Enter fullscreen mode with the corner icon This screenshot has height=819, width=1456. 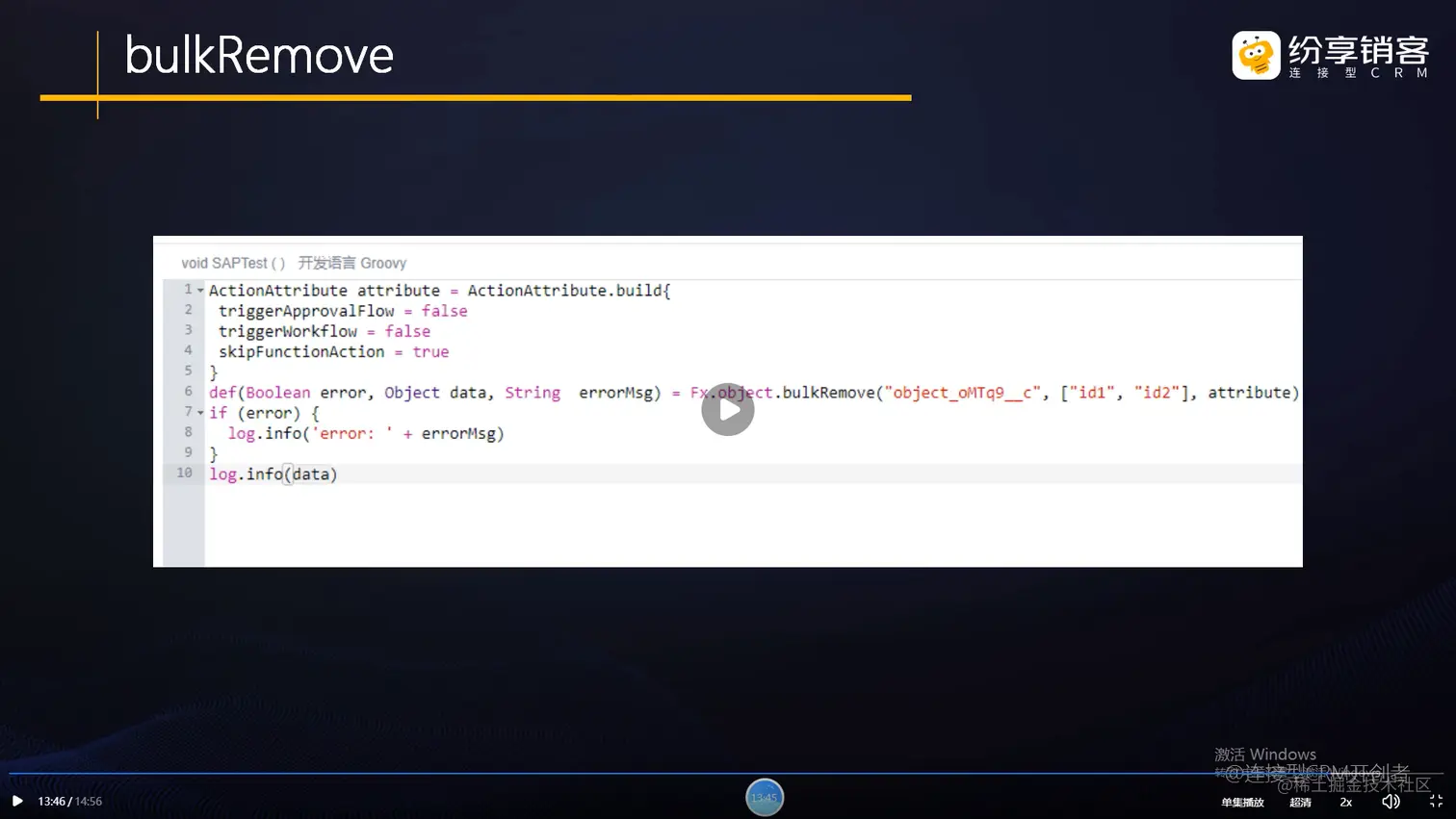[x=1436, y=802]
